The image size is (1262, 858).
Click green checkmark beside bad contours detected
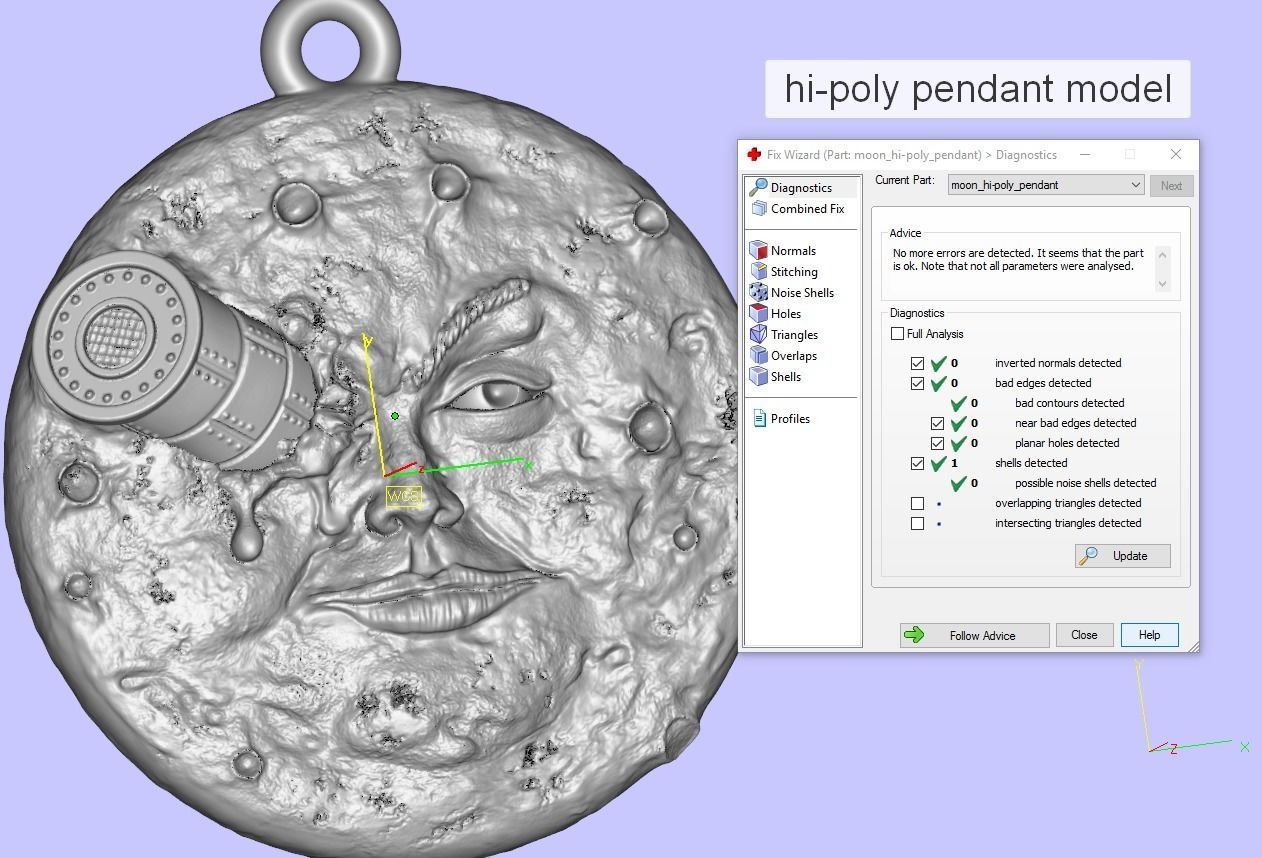[x=958, y=402]
